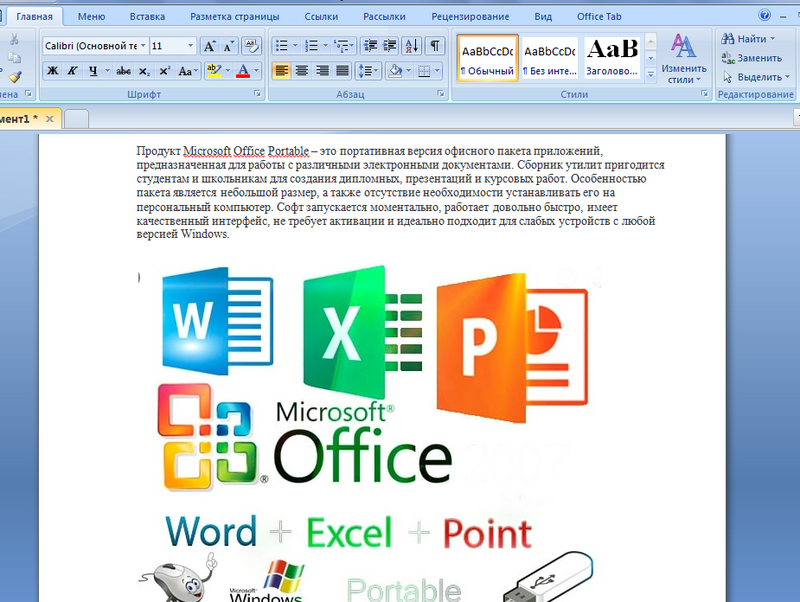Open the Font (Шрифт) dialog launcher
Screen dimensions: 800x602
coord(257,94)
